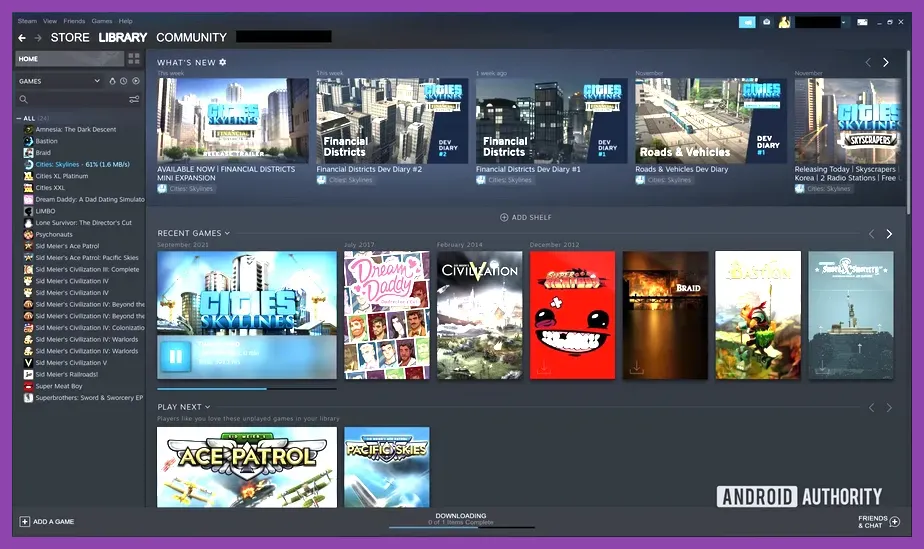The image size is (924, 549).
Task: Collapse the ALL games group
Action: 19,118
